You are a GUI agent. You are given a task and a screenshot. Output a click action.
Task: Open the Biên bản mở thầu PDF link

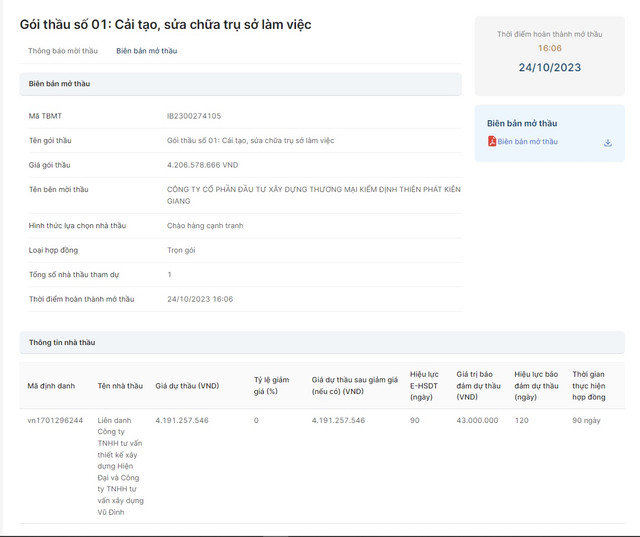click(x=527, y=142)
